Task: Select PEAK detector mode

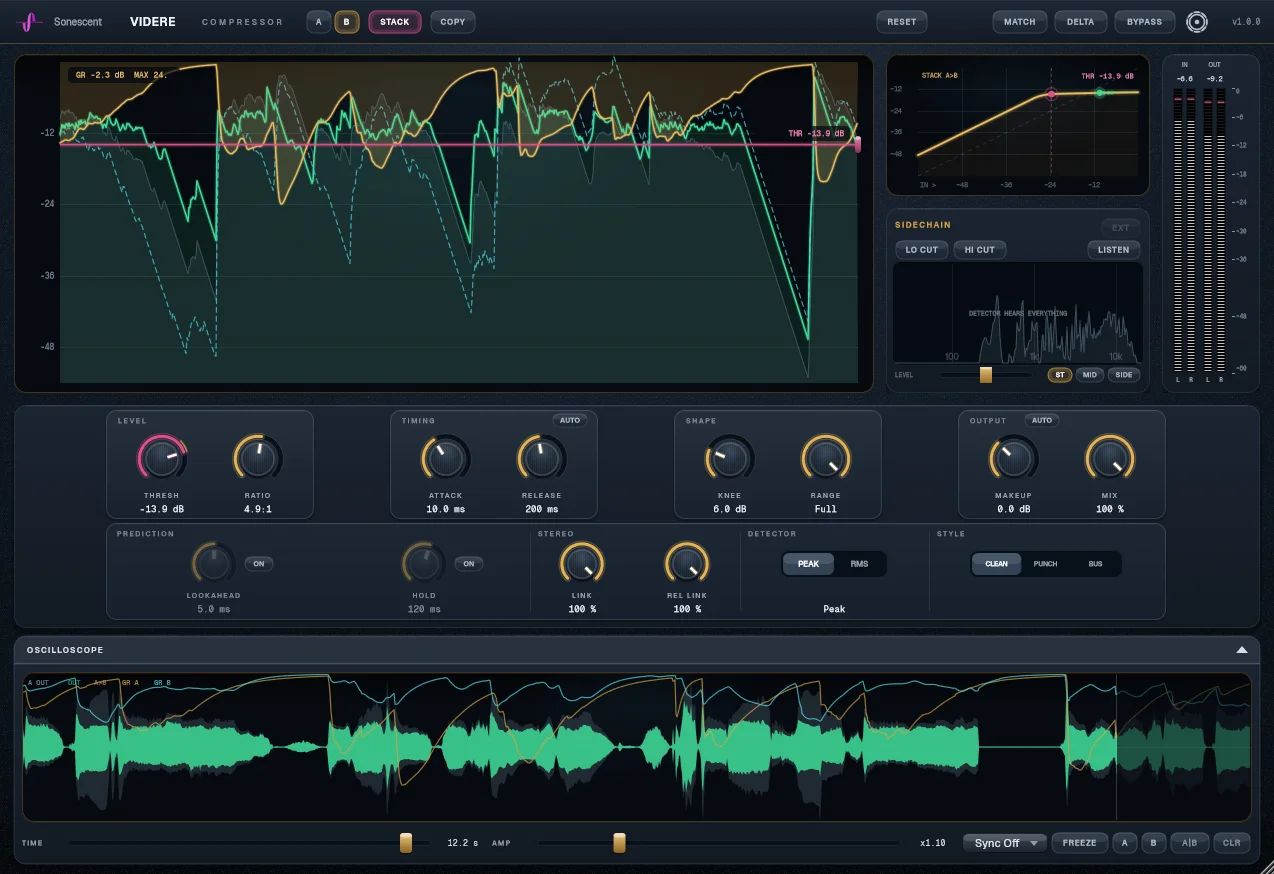Action: click(808, 564)
